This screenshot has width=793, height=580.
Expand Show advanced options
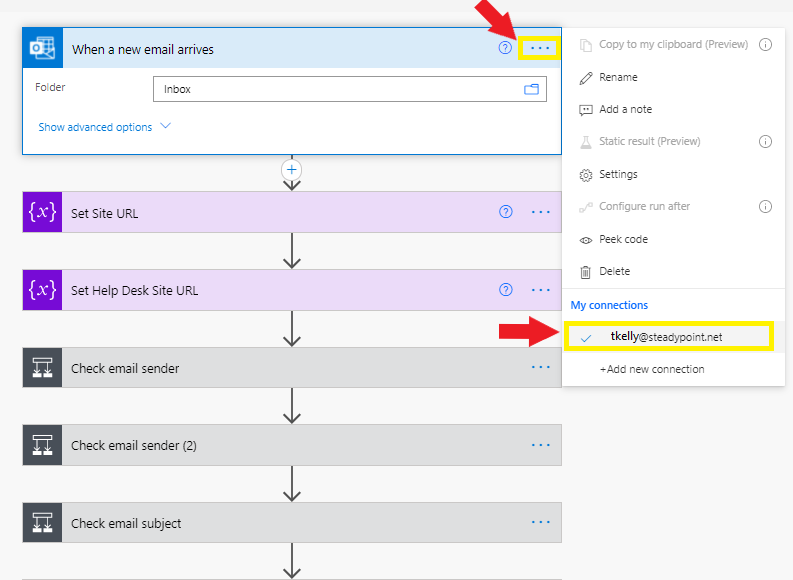[105, 127]
